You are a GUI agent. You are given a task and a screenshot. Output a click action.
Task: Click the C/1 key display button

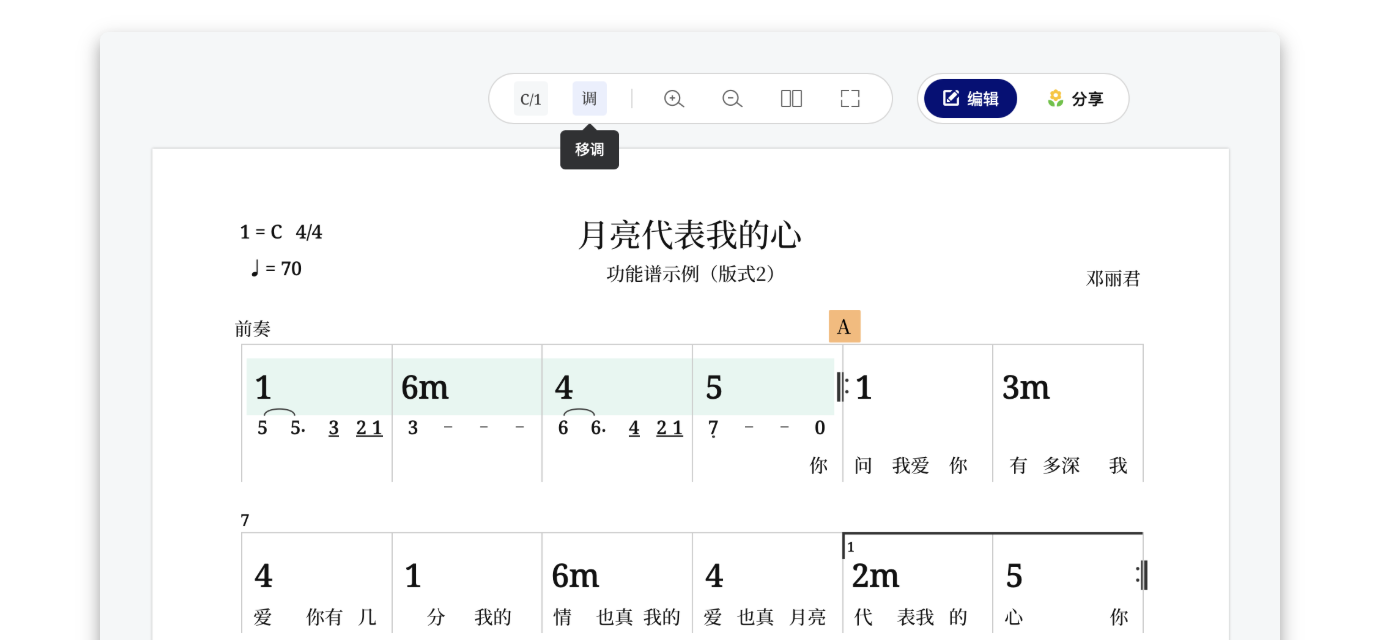pos(531,99)
